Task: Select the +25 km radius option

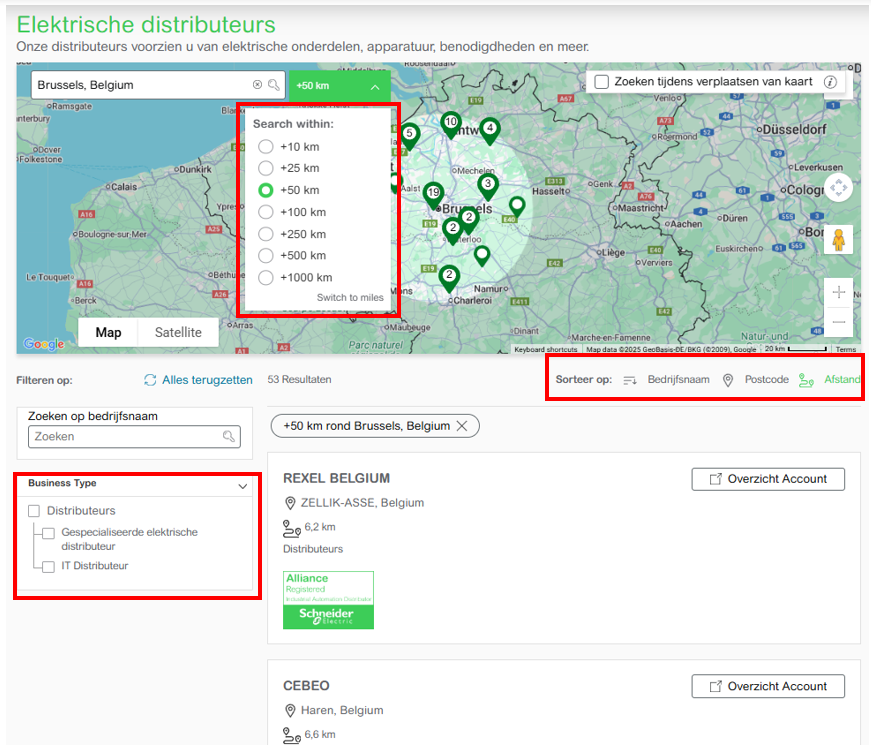Action: click(266, 168)
